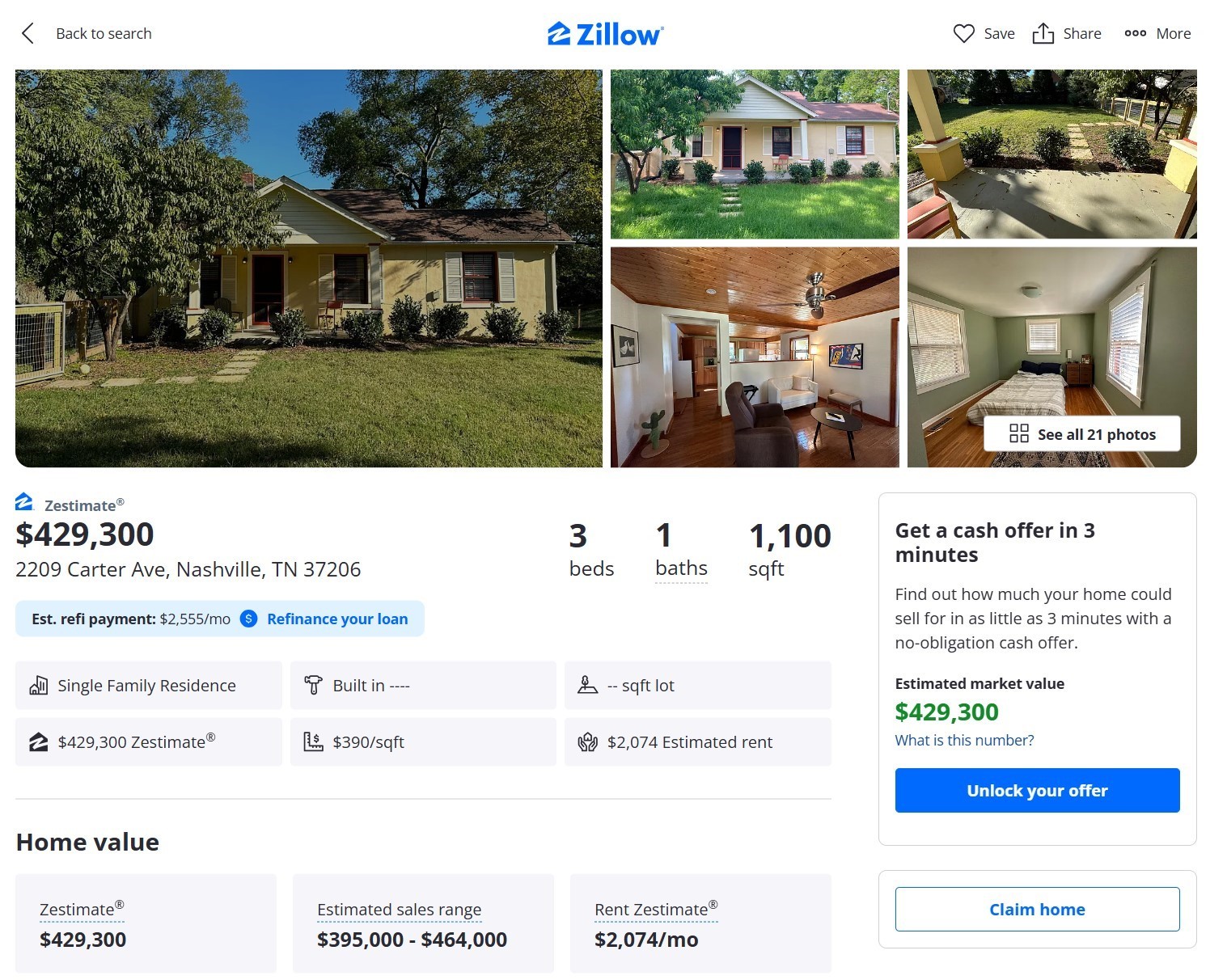The image size is (1227, 980).
Task: Open See all 21 photos
Action: [x=1082, y=434]
